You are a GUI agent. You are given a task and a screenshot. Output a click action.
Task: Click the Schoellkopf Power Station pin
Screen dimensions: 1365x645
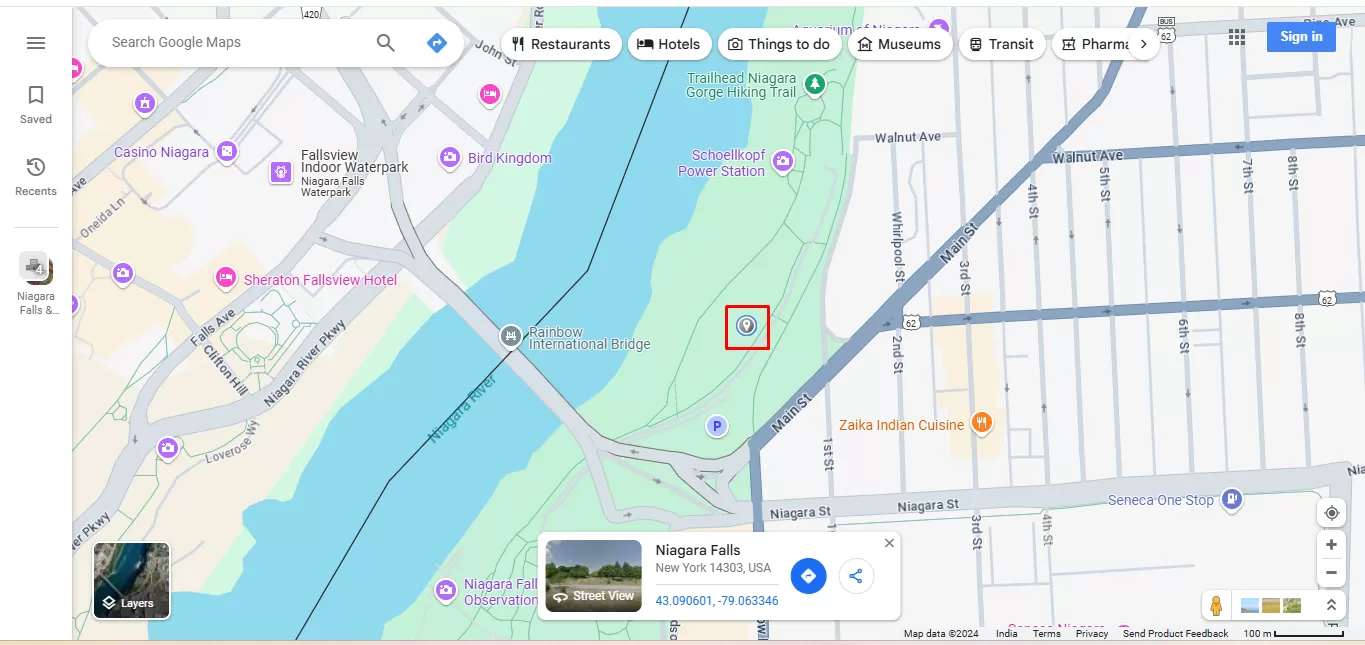pyautogui.click(x=783, y=161)
